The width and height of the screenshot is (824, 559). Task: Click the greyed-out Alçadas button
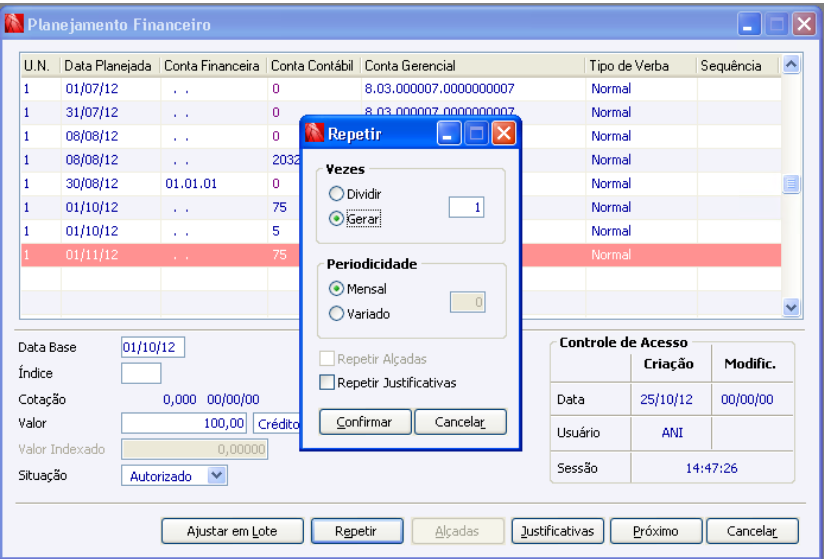tap(458, 531)
